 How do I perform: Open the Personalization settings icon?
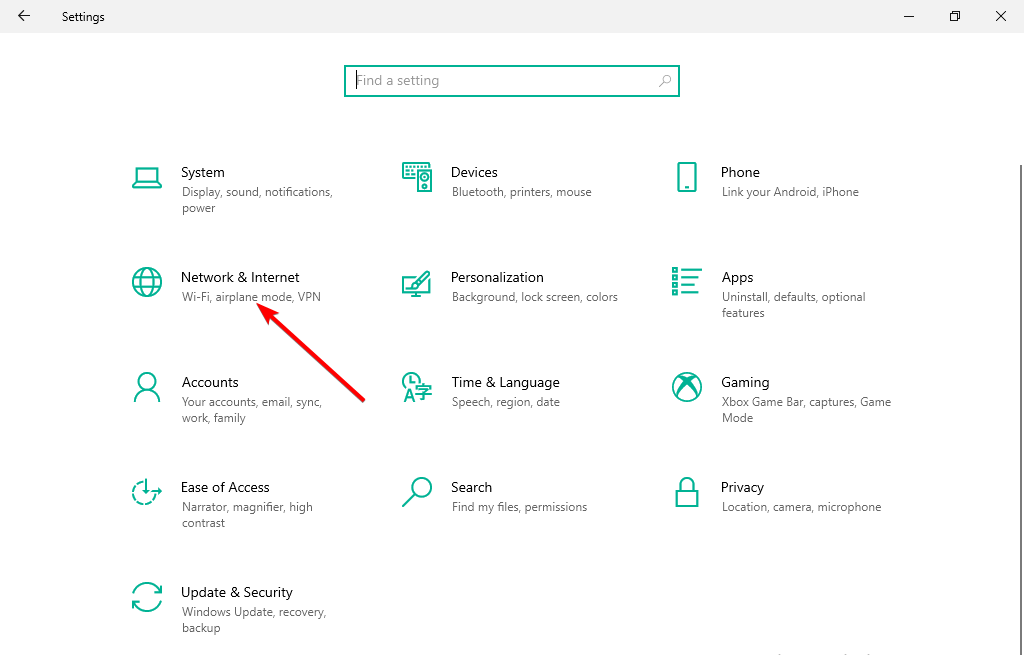point(416,284)
